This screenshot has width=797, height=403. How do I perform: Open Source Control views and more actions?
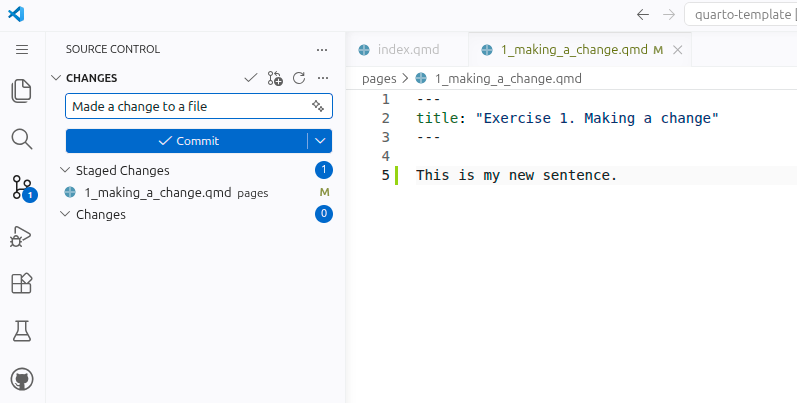pos(322,50)
